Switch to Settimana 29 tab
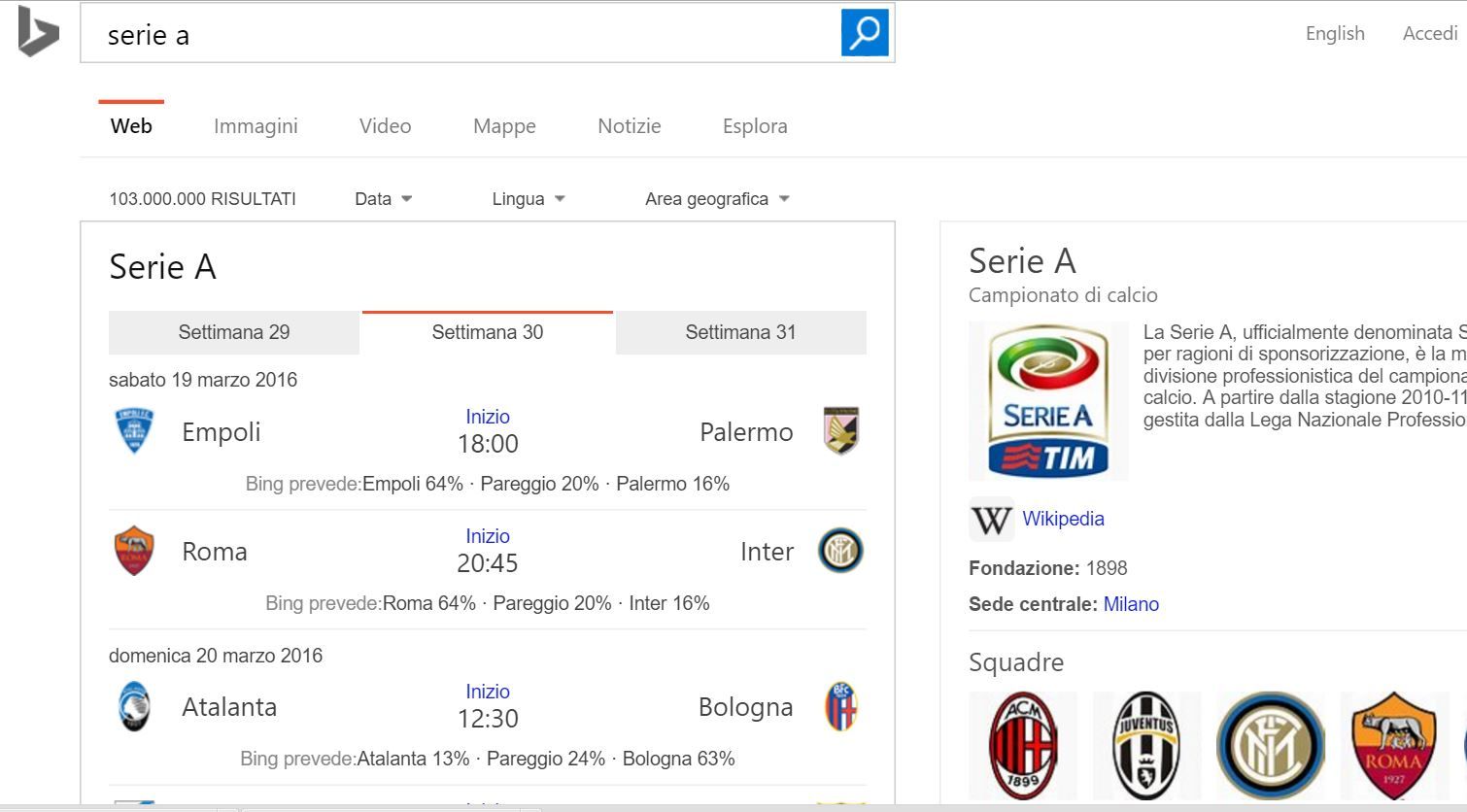 coord(234,332)
